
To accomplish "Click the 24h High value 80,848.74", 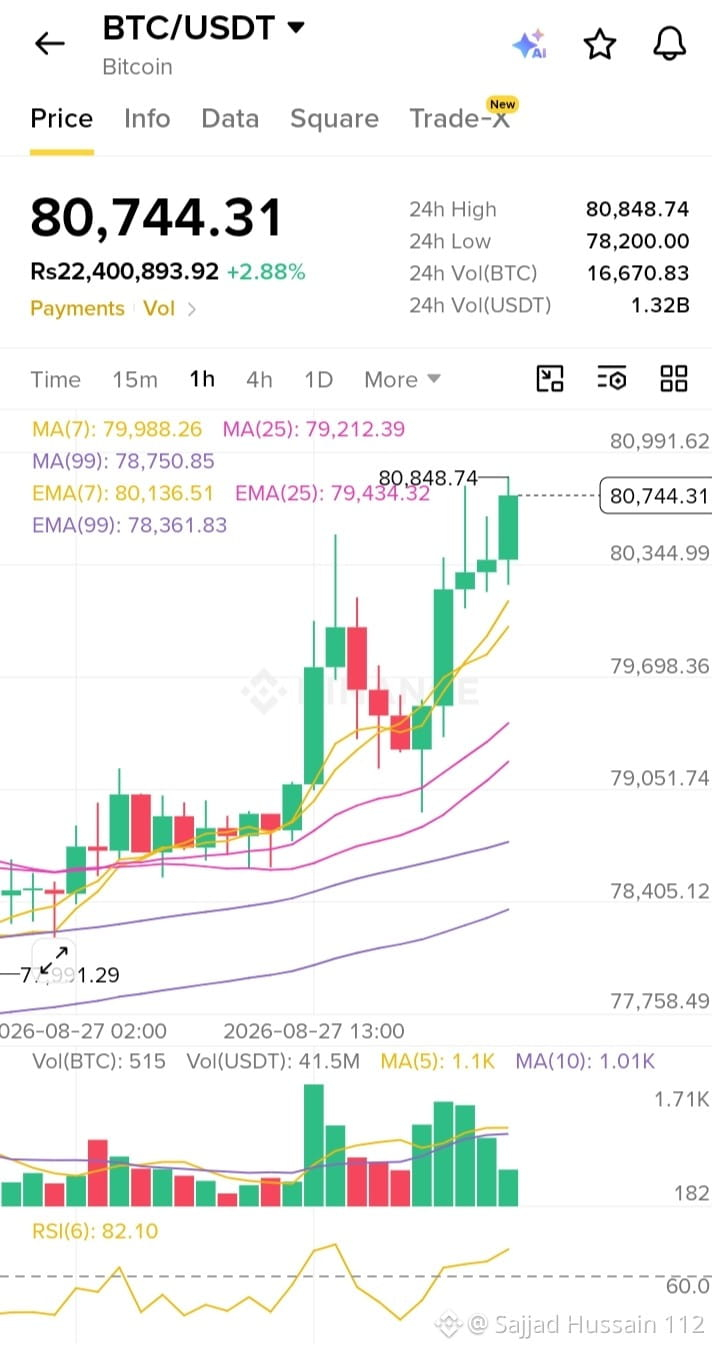I will [637, 209].
